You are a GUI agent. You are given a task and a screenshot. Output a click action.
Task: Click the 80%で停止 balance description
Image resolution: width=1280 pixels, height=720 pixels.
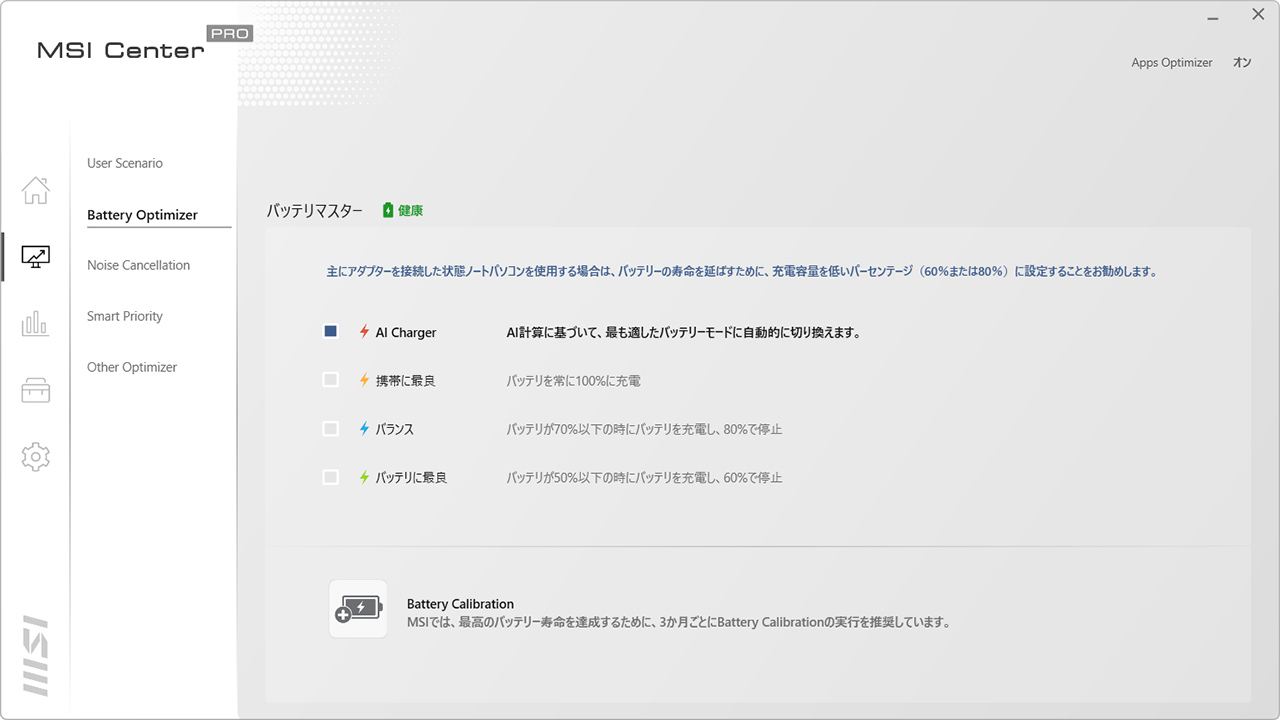[x=644, y=429]
